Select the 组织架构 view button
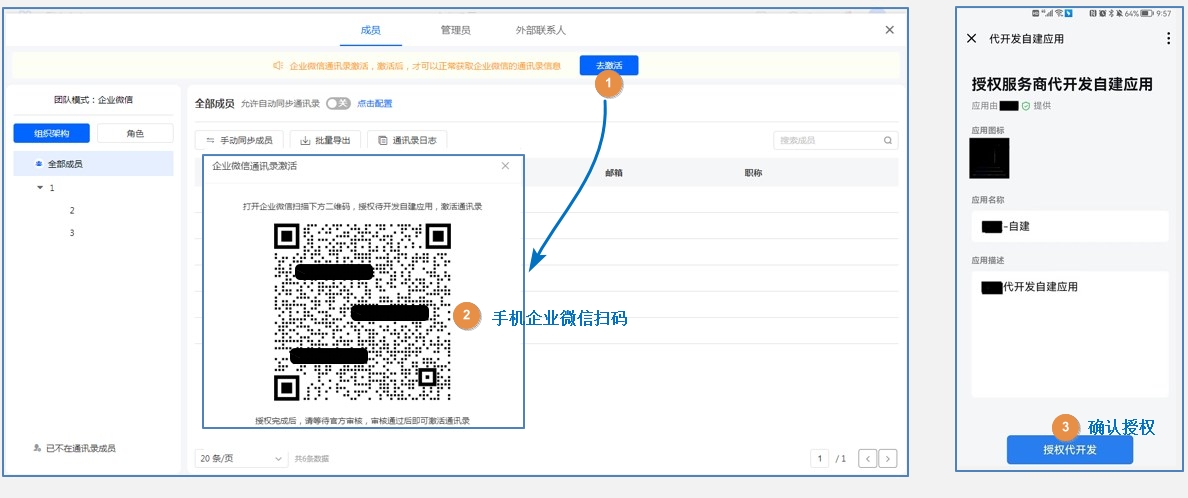Screen dimensions: 1188x498 click(52, 134)
